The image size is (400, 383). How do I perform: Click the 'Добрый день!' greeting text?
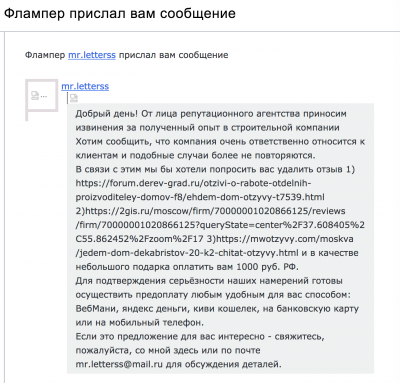click(106, 114)
